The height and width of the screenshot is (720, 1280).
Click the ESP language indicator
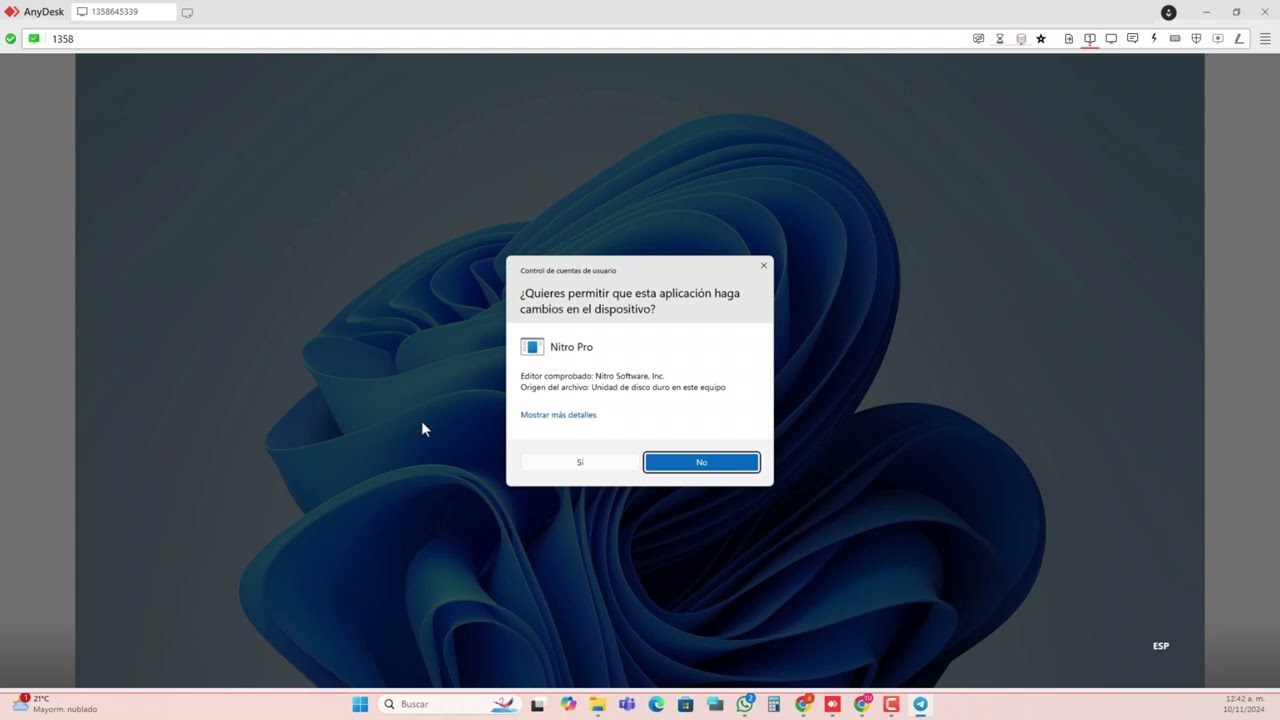coord(1161,646)
